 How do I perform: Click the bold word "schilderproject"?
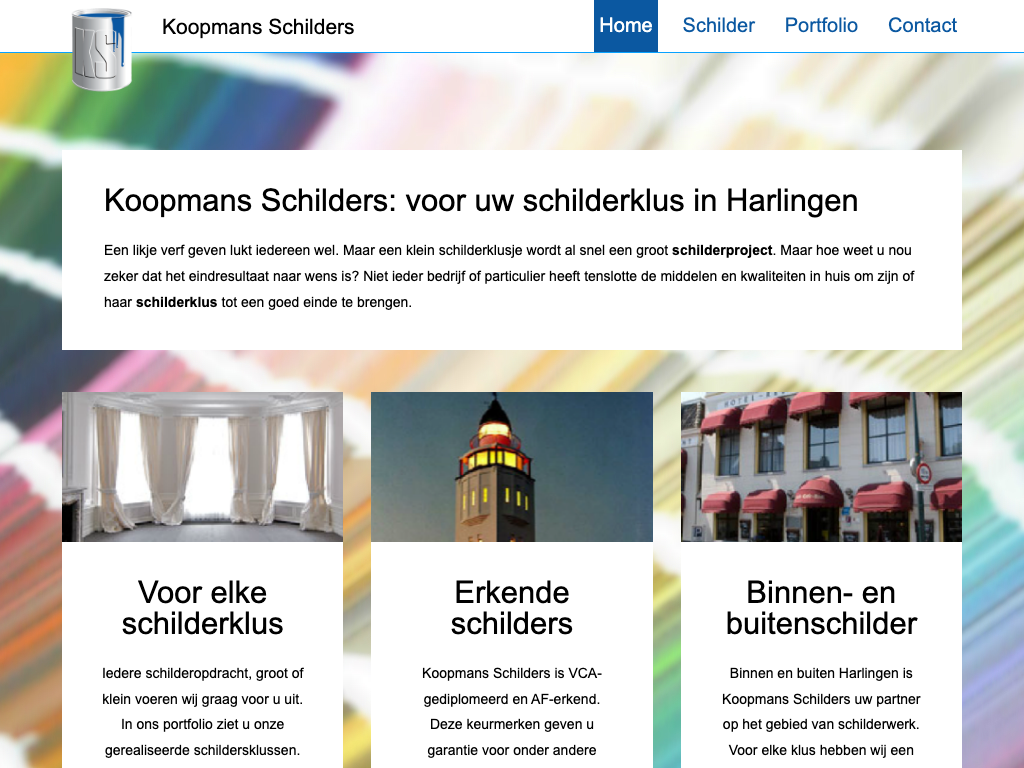click(722, 250)
